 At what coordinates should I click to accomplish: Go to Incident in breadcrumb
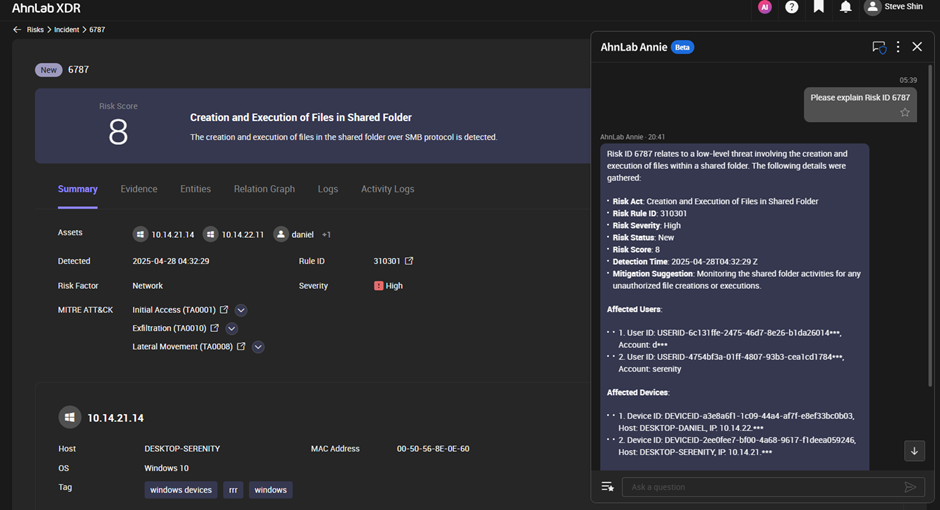pos(67,29)
